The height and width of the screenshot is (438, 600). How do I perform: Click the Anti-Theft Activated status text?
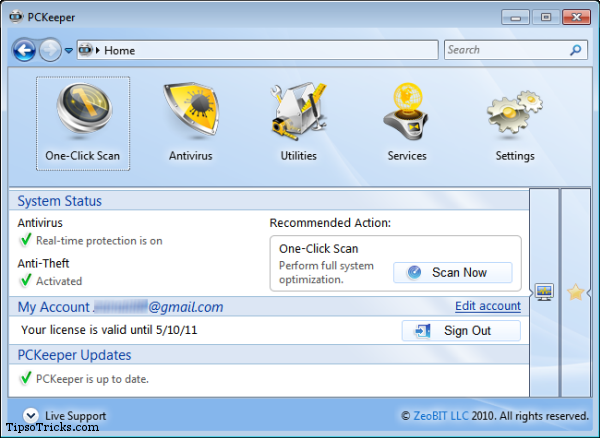pyautogui.click(x=59, y=281)
